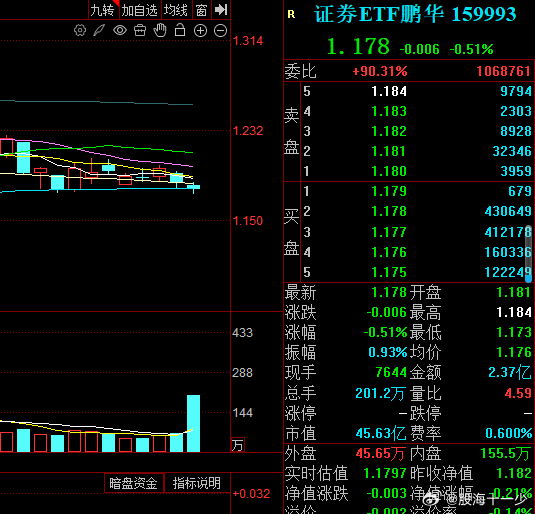The image size is (535, 514).
Task: Click the 最高 value 1.184
Action: pos(514,312)
